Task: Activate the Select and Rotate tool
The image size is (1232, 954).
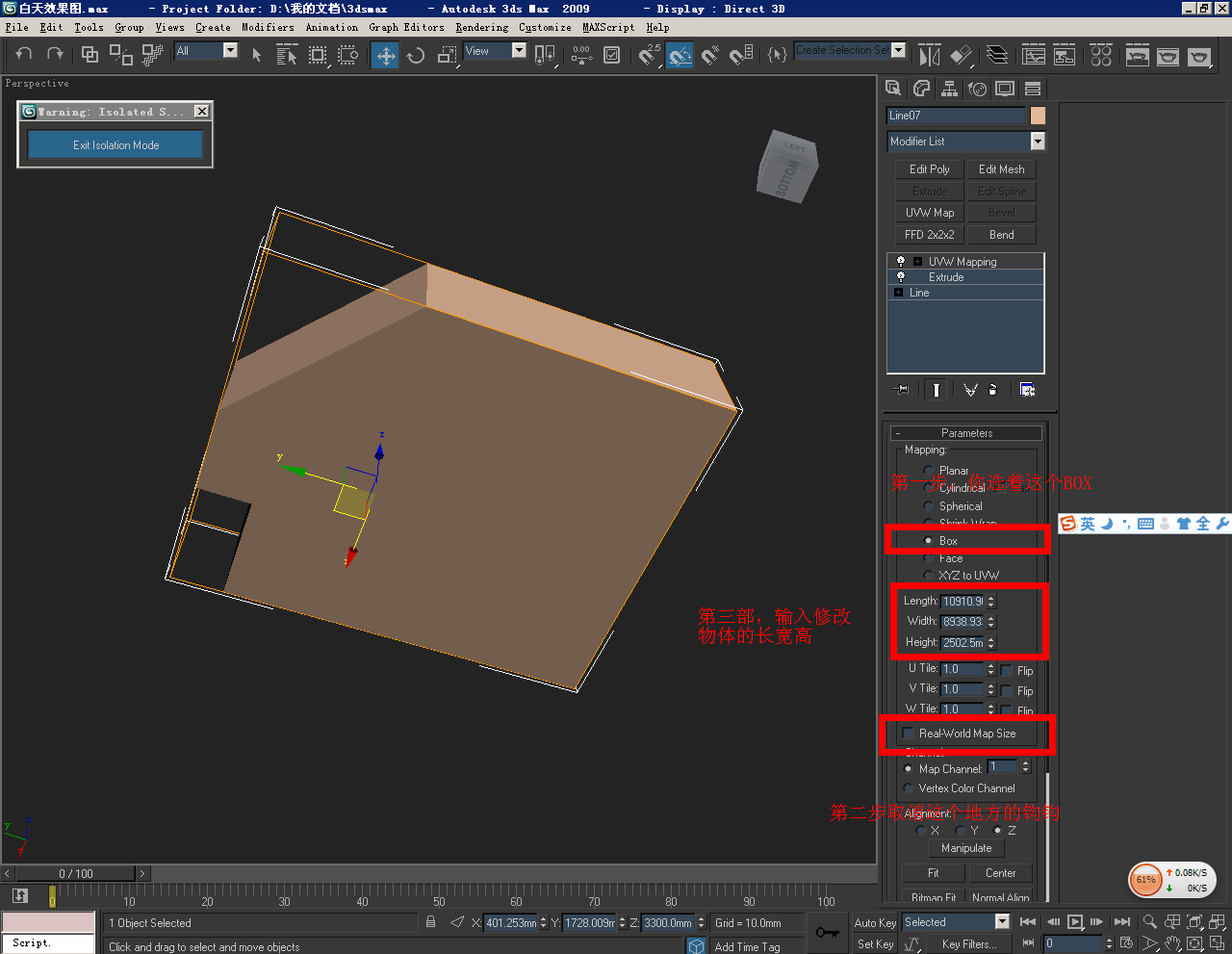Action: [x=416, y=56]
